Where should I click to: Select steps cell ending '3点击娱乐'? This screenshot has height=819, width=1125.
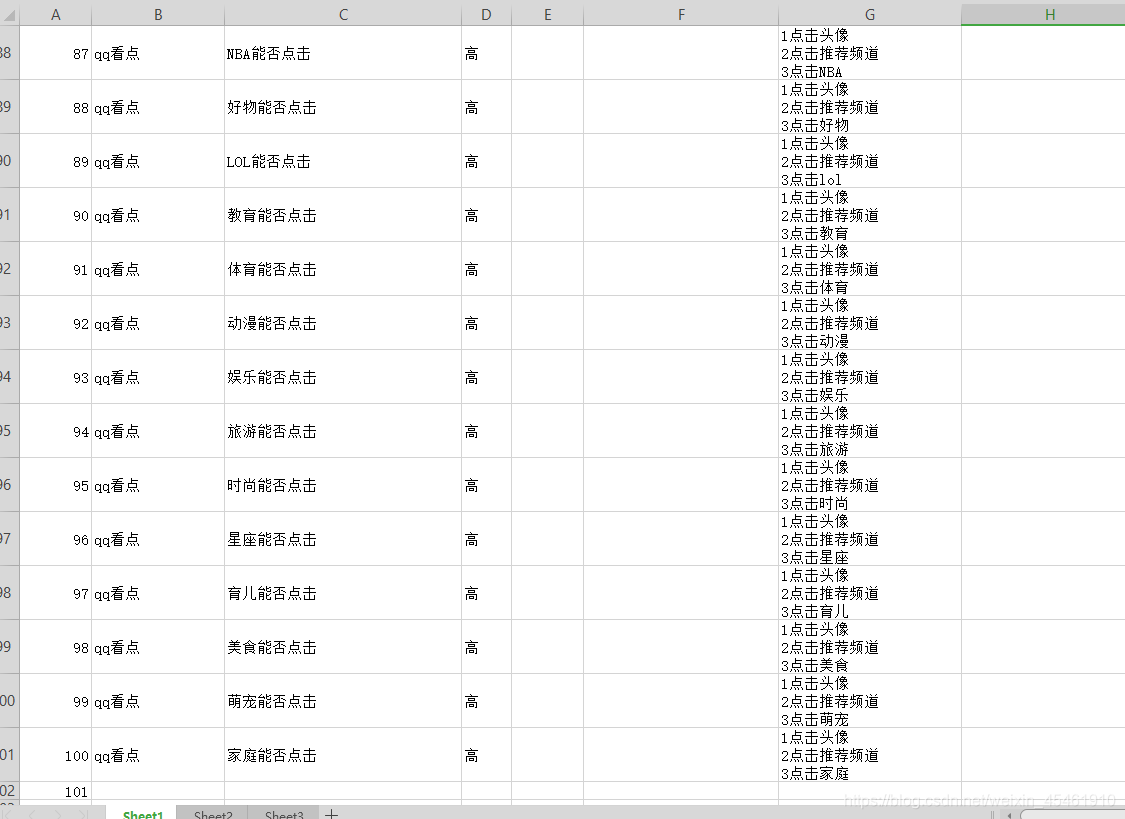pos(870,377)
